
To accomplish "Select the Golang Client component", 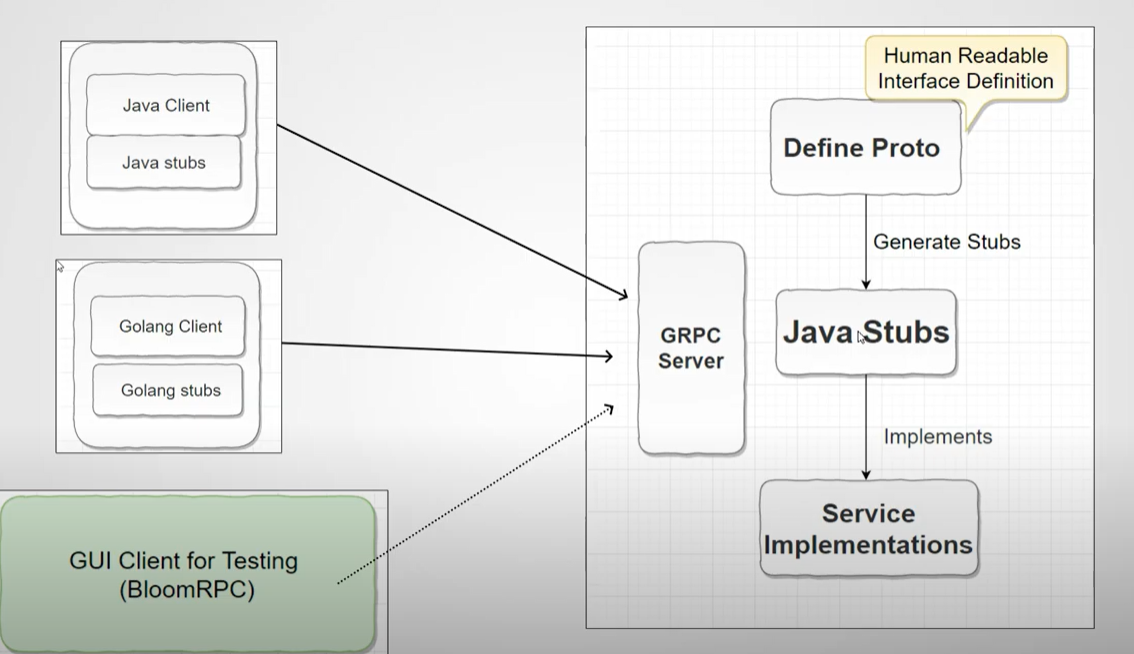I will coord(167,325).
